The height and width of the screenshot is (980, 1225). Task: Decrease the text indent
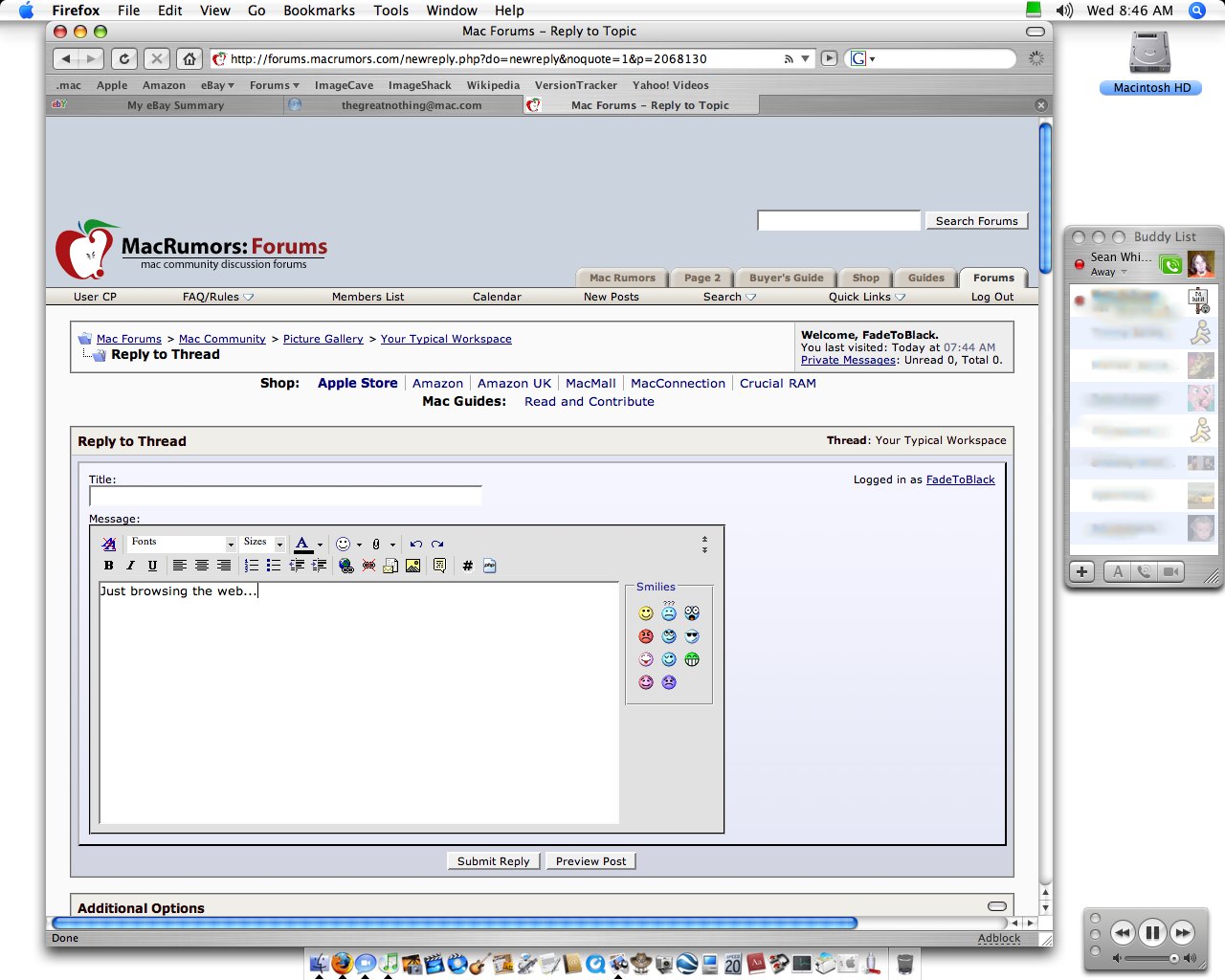(297, 566)
